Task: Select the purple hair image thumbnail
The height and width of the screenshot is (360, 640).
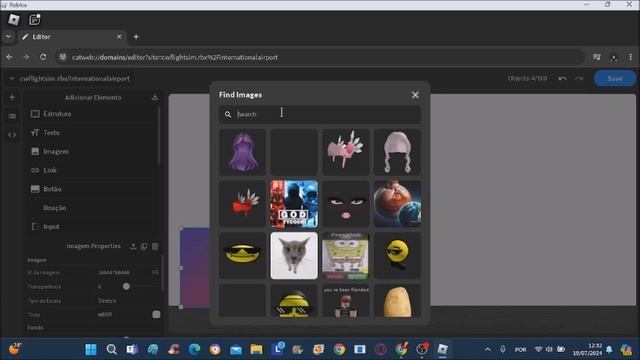Action: click(242, 152)
